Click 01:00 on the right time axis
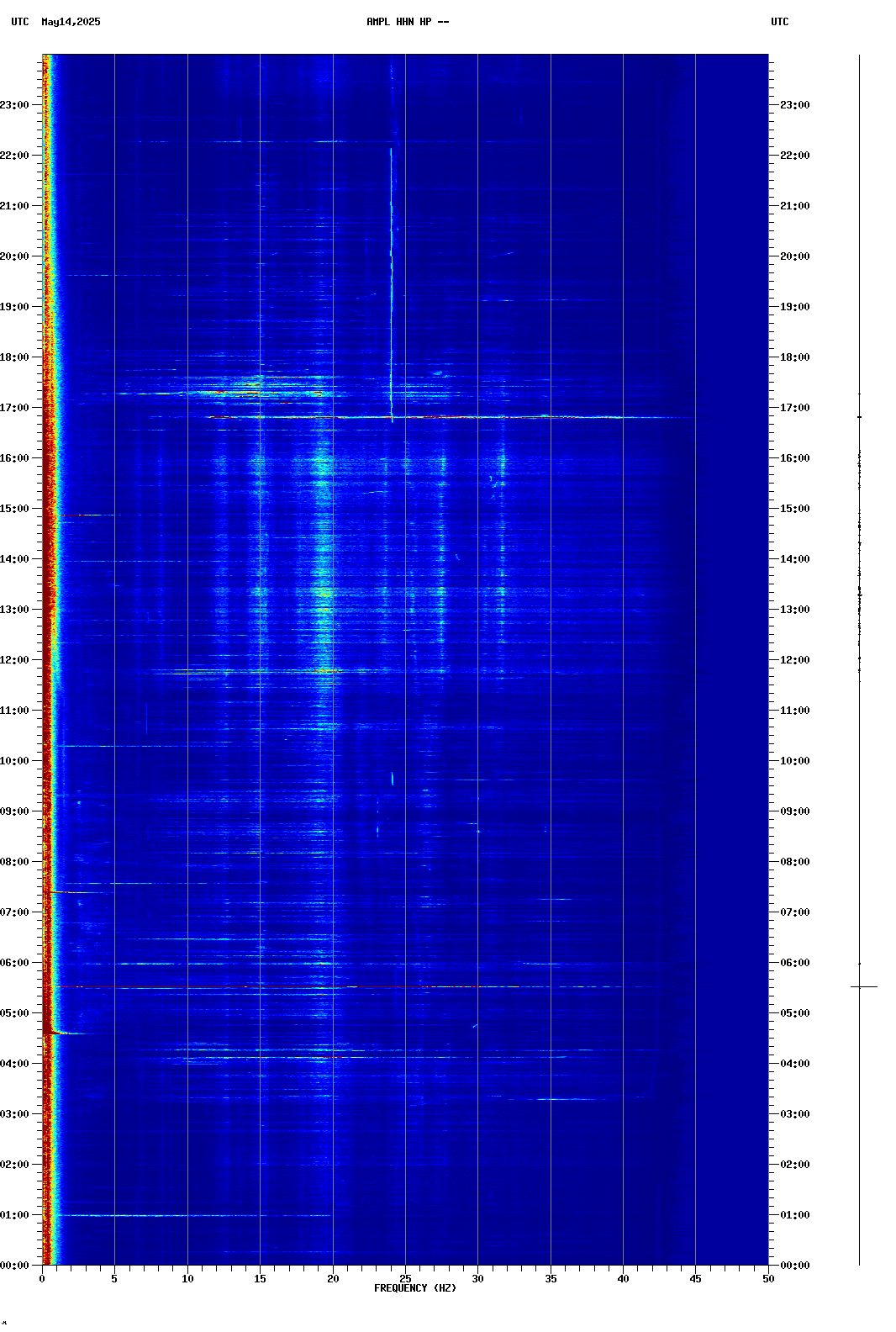 (x=795, y=1215)
